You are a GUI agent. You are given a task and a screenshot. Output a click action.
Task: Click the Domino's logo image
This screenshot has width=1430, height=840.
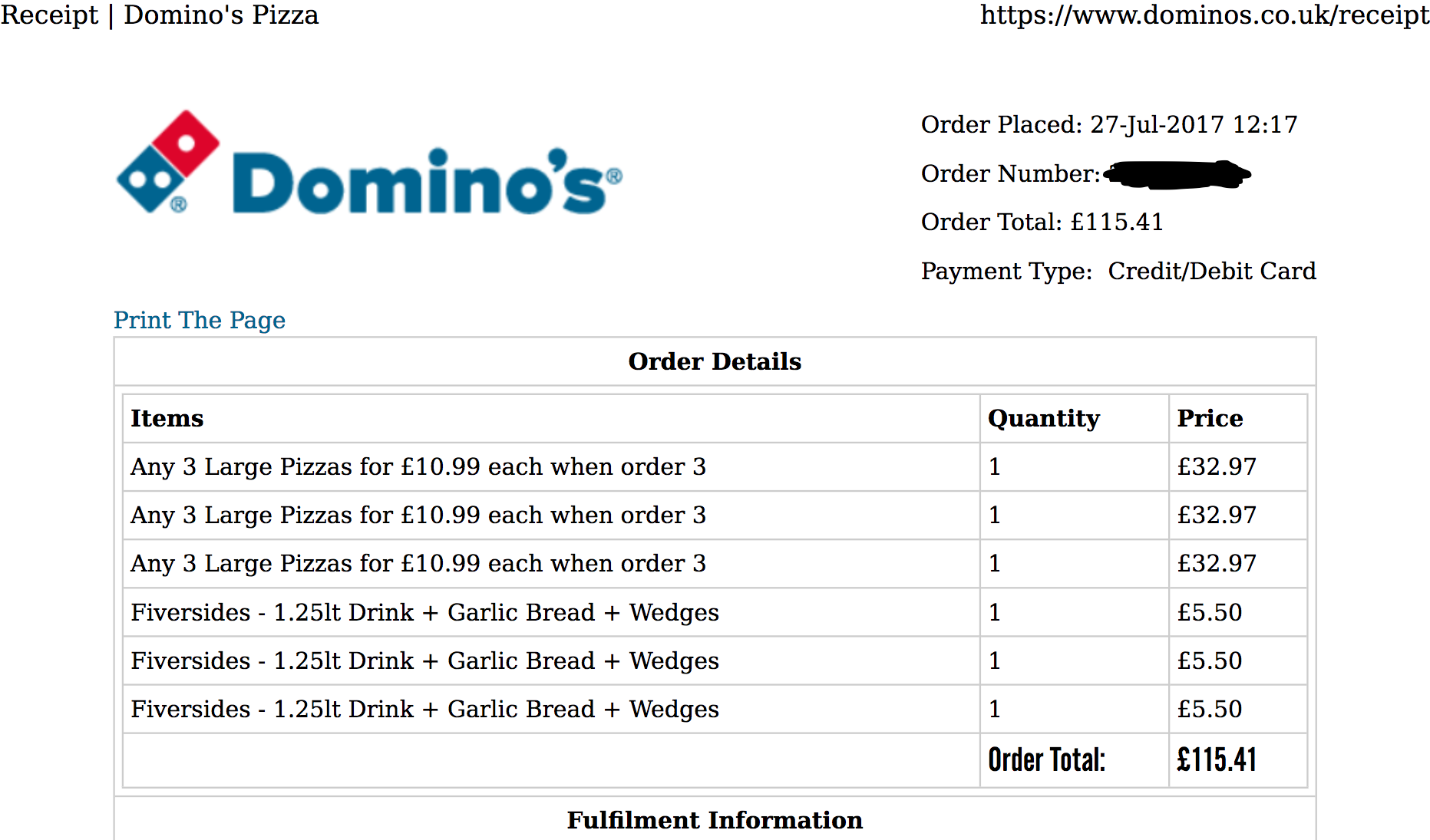tap(369, 162)
